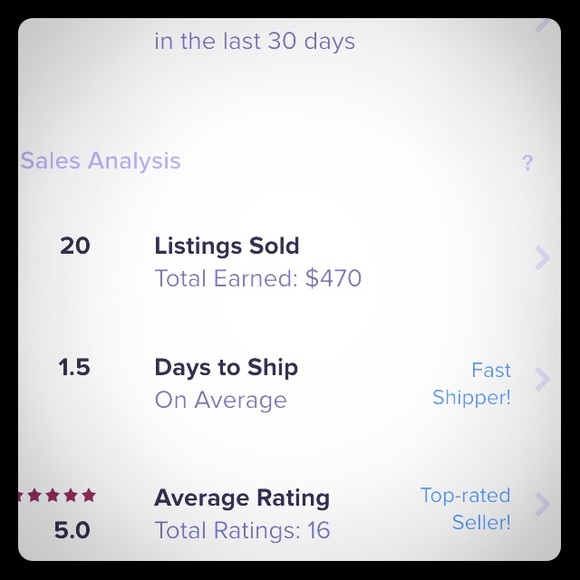Click the last star in rating row

pyautogui.click(x=89, y=495)
